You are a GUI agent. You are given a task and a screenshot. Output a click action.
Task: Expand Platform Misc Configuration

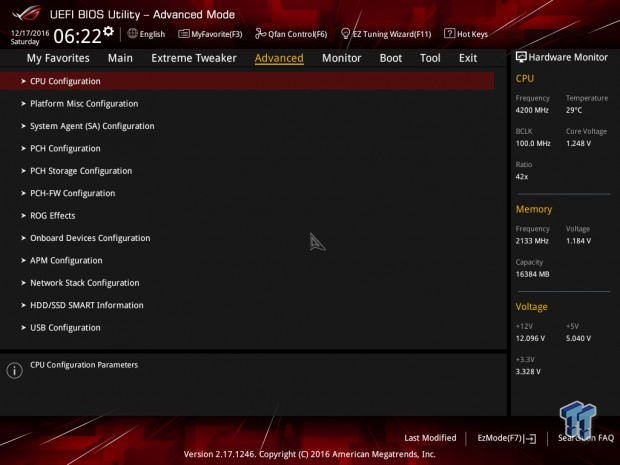click(84, 104)
